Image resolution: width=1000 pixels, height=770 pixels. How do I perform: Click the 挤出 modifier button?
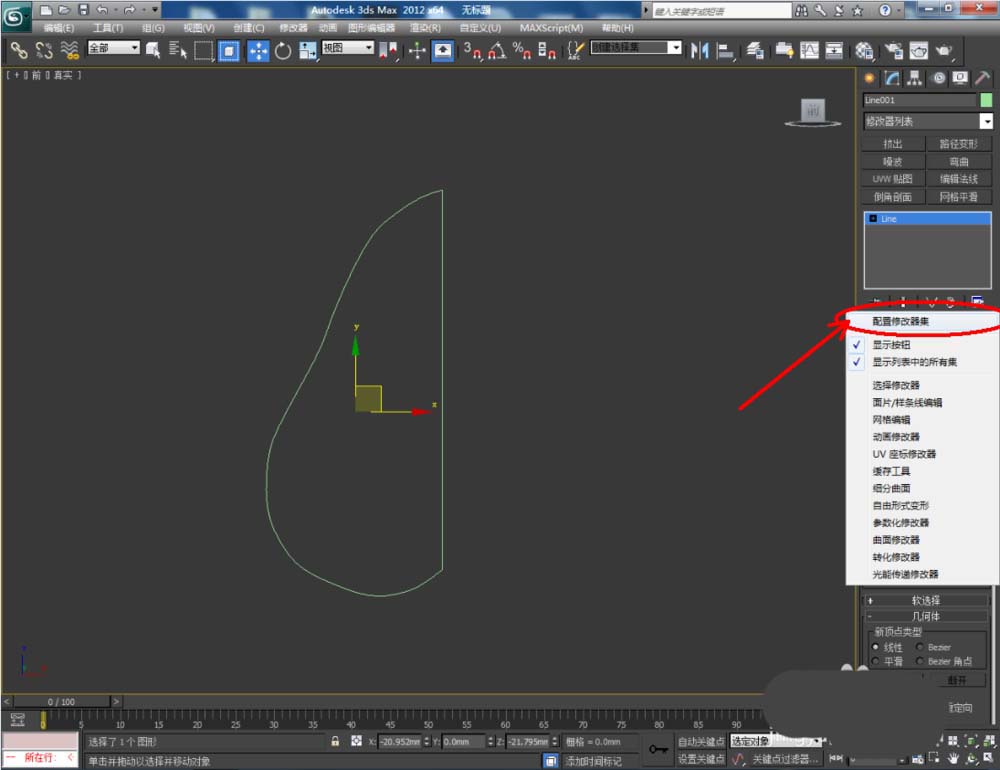pyautogui.click(x=893, y=144)
